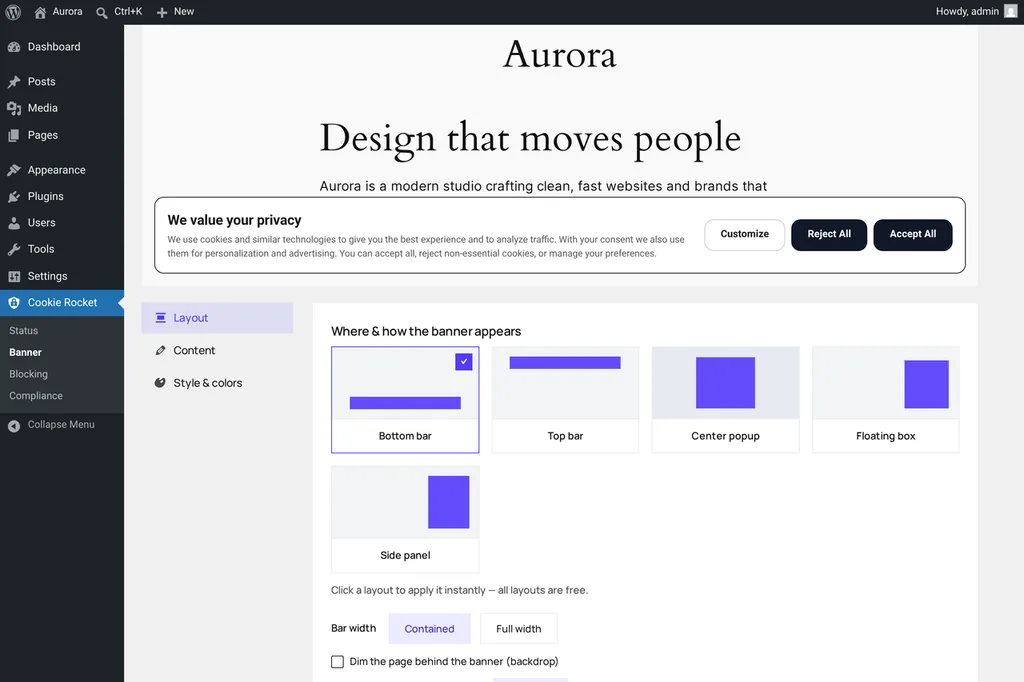Click Accept All in cookie banner
The height and width of the screenshot is (682, 1024).
(x=912, y=235)
